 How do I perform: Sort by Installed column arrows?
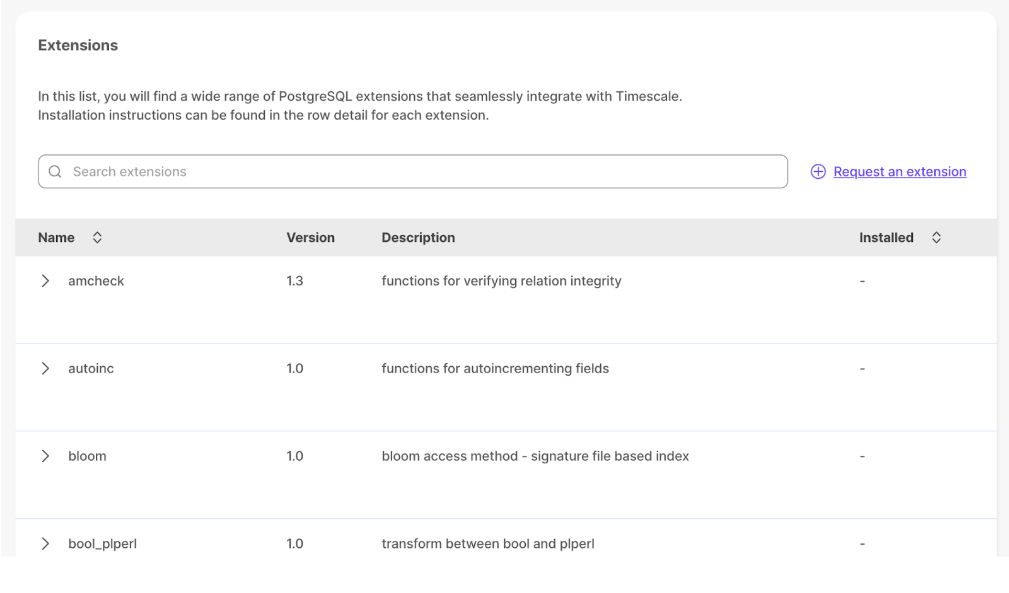pyautogui.click(x=937, y=238)
